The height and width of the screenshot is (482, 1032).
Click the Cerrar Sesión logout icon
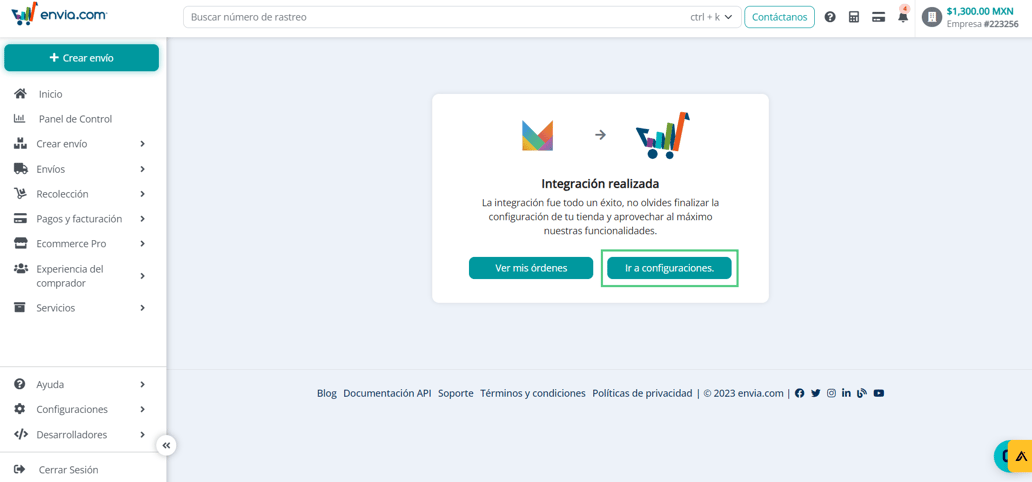point(20,469)
